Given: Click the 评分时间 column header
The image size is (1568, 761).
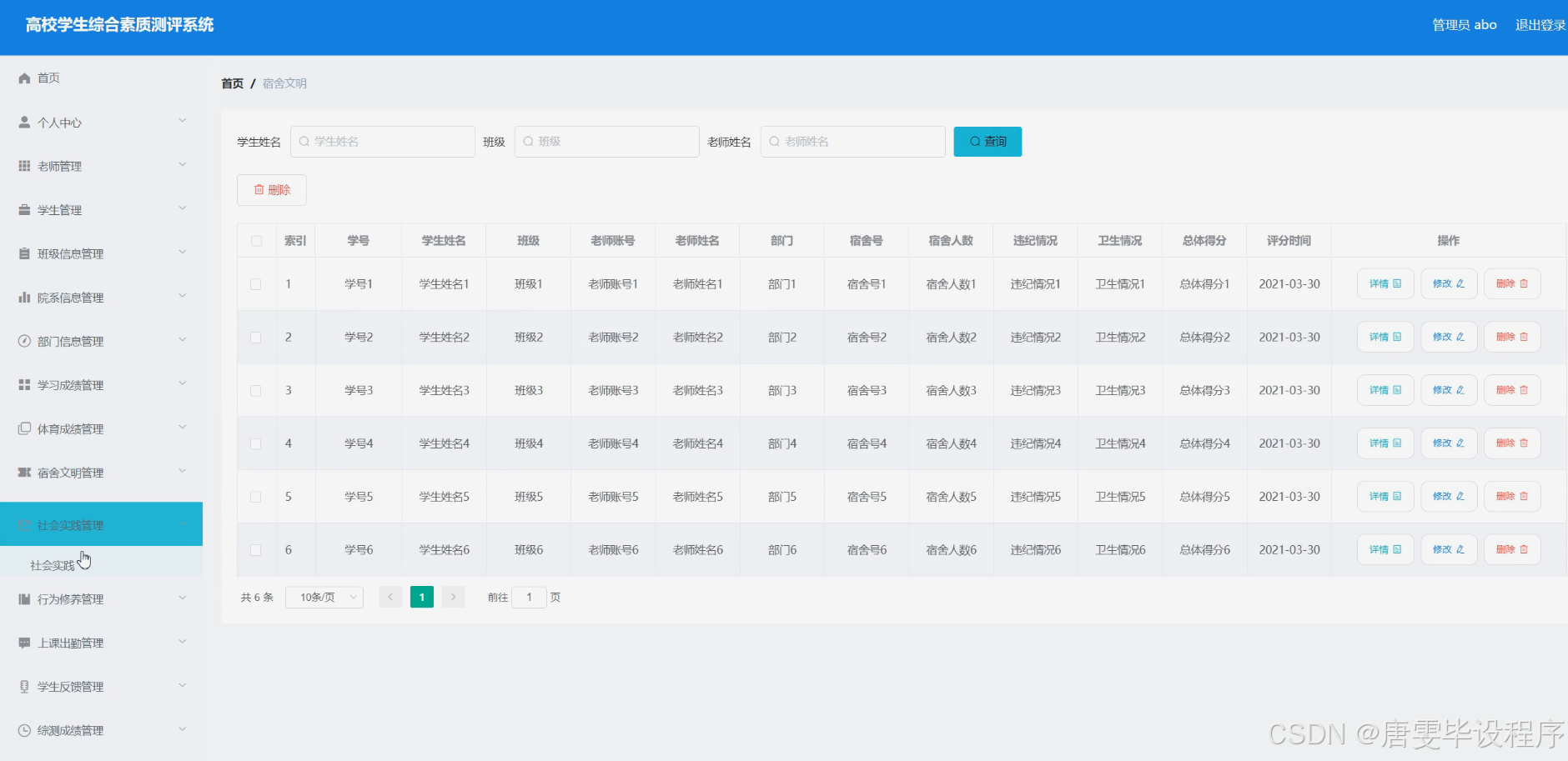Looking at the screenshot, I should click(x=1289, y=241).
